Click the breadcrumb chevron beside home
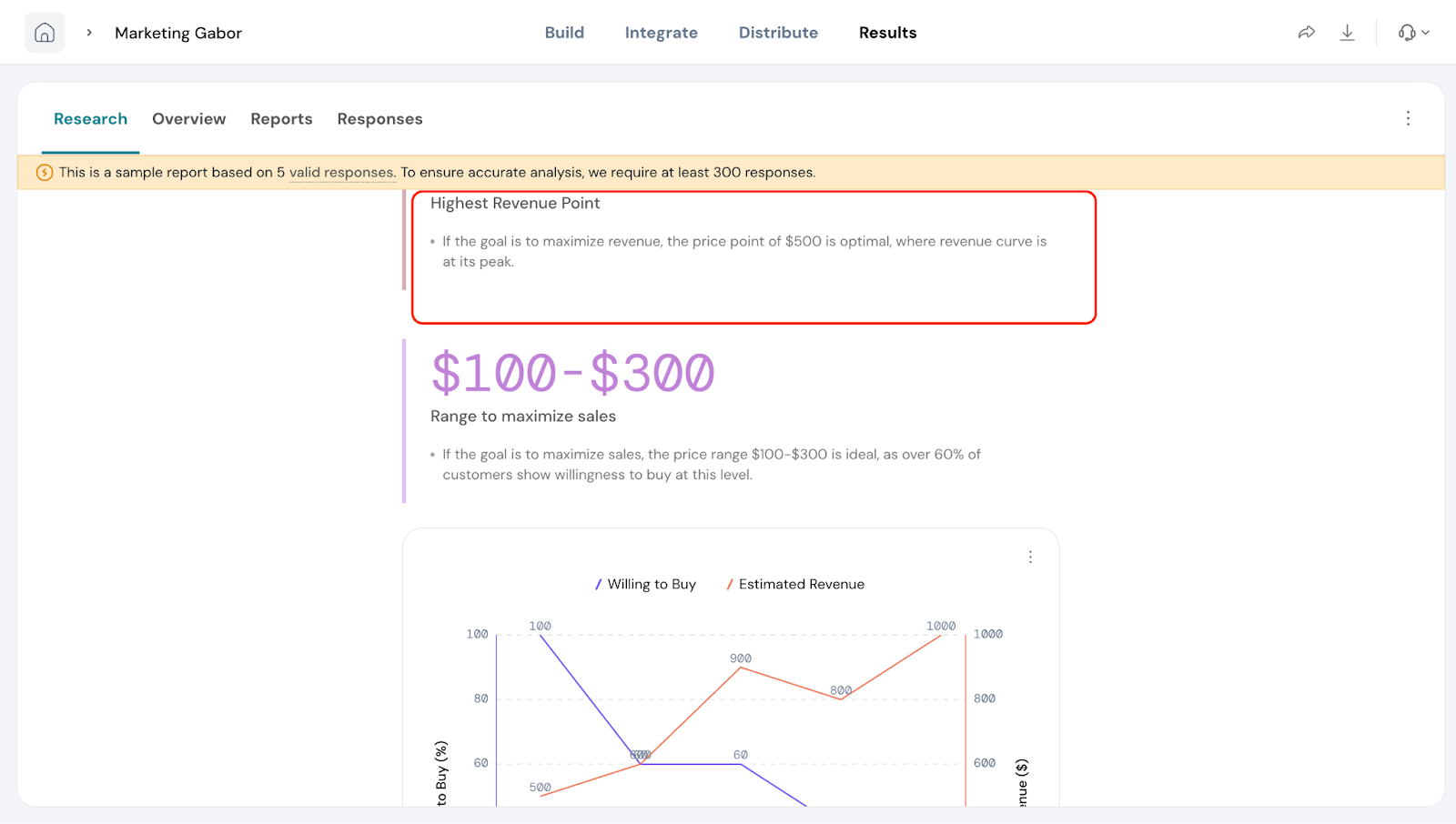The image size is (1456, 824). (89, 33)
